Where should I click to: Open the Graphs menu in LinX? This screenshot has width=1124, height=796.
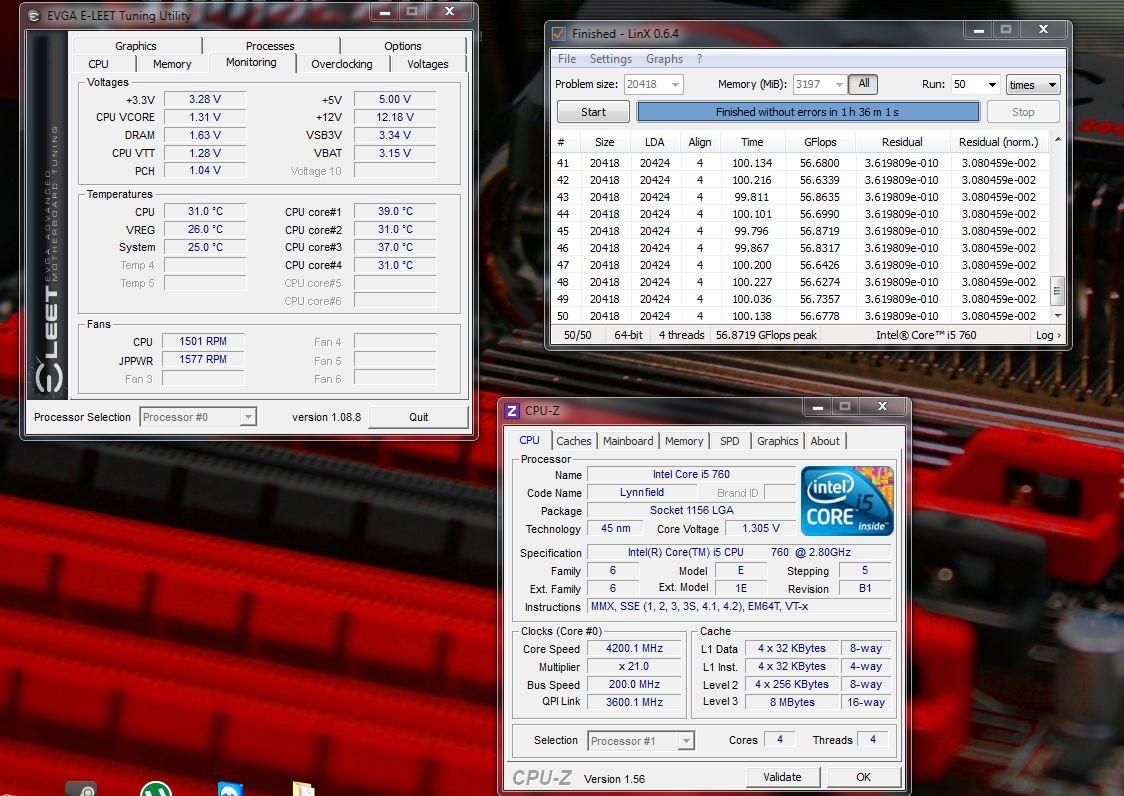click(x=665, y=59)
